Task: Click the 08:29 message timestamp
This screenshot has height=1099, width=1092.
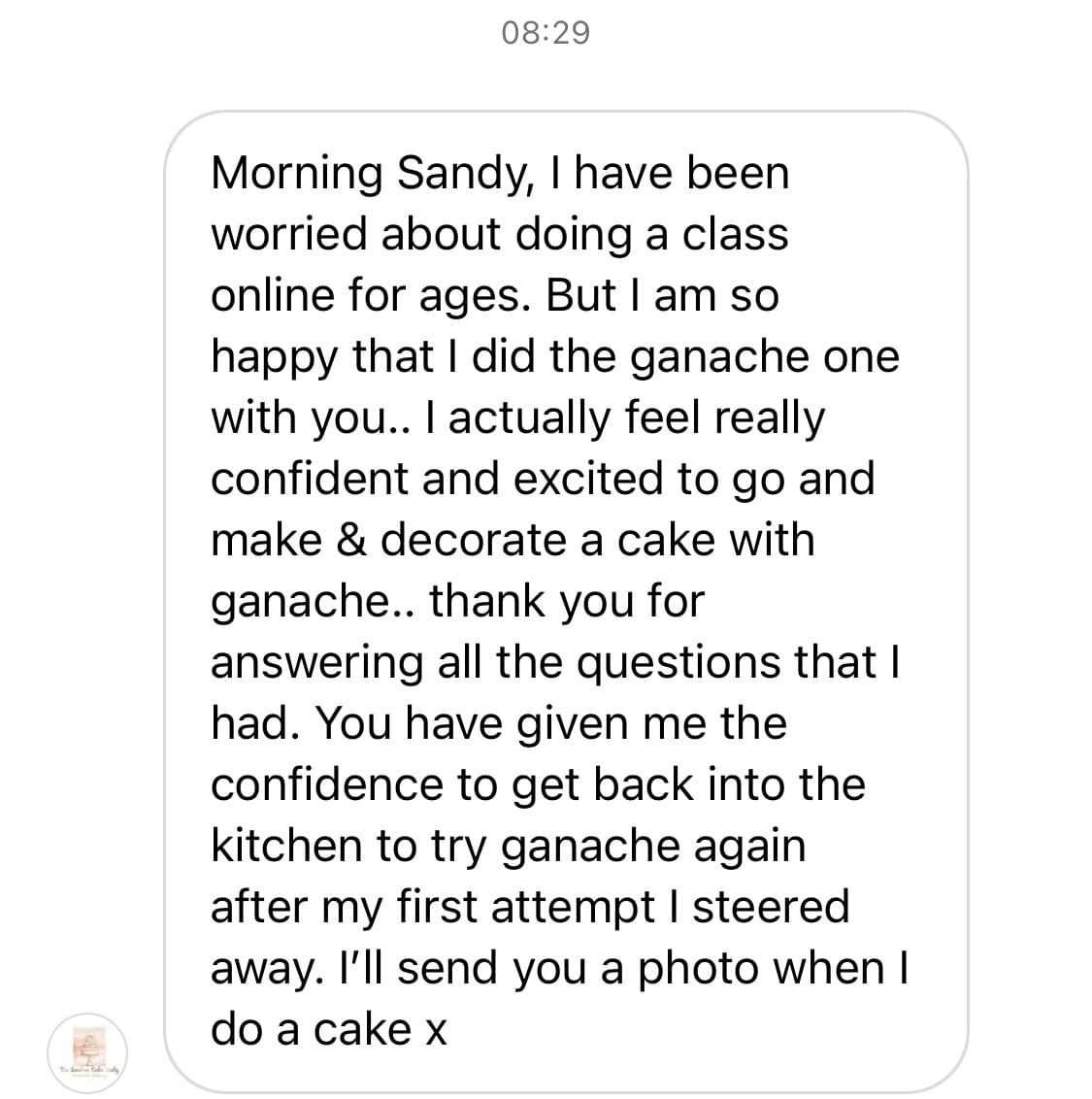Action: click(546, 33)
